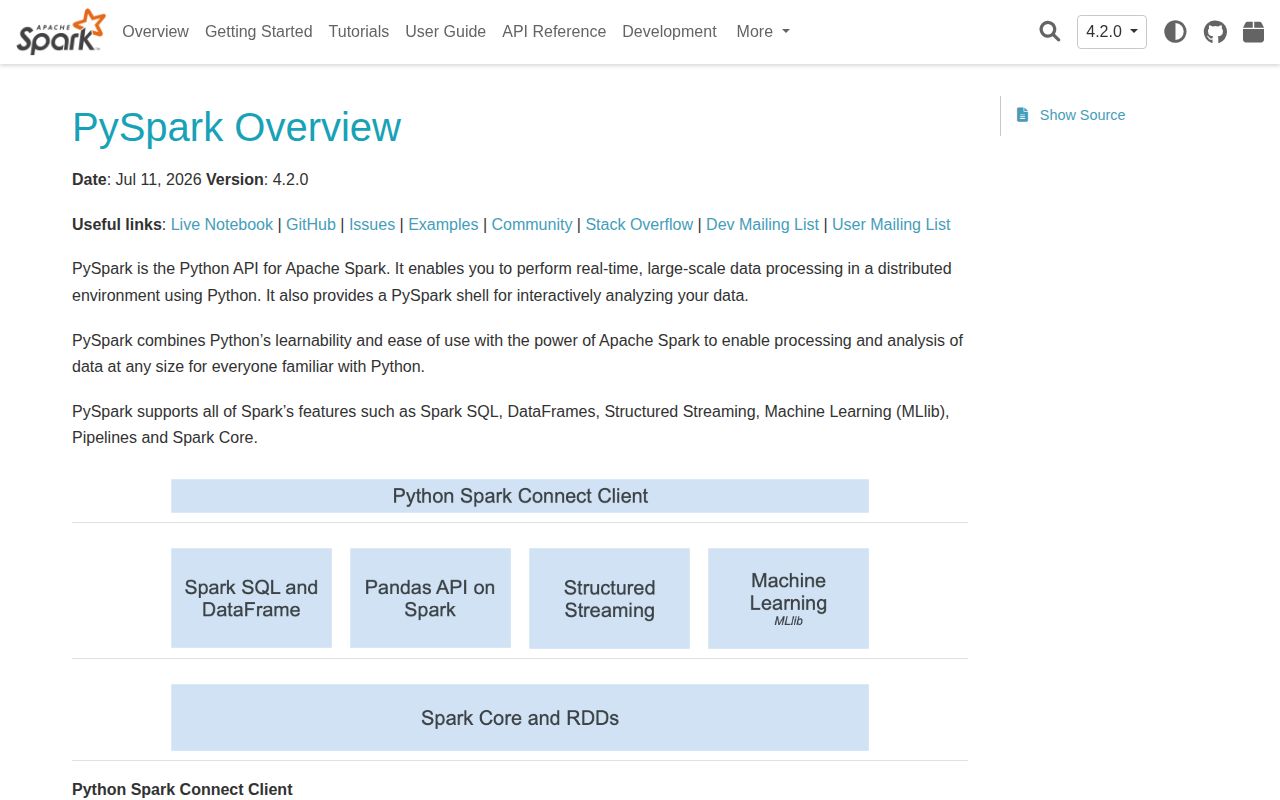Open API Reference in navbar

click(x=554, y=31)
